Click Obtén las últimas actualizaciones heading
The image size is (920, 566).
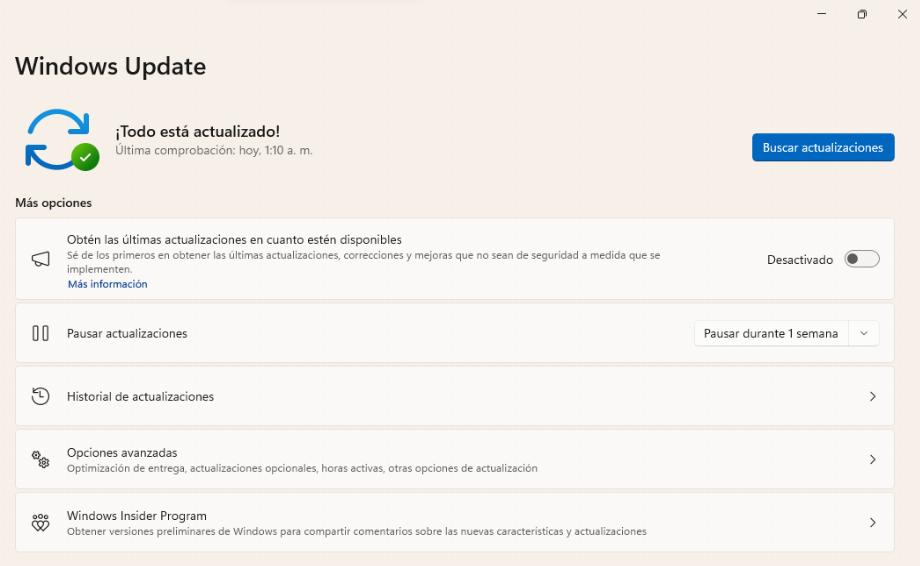tap(234, 239)
